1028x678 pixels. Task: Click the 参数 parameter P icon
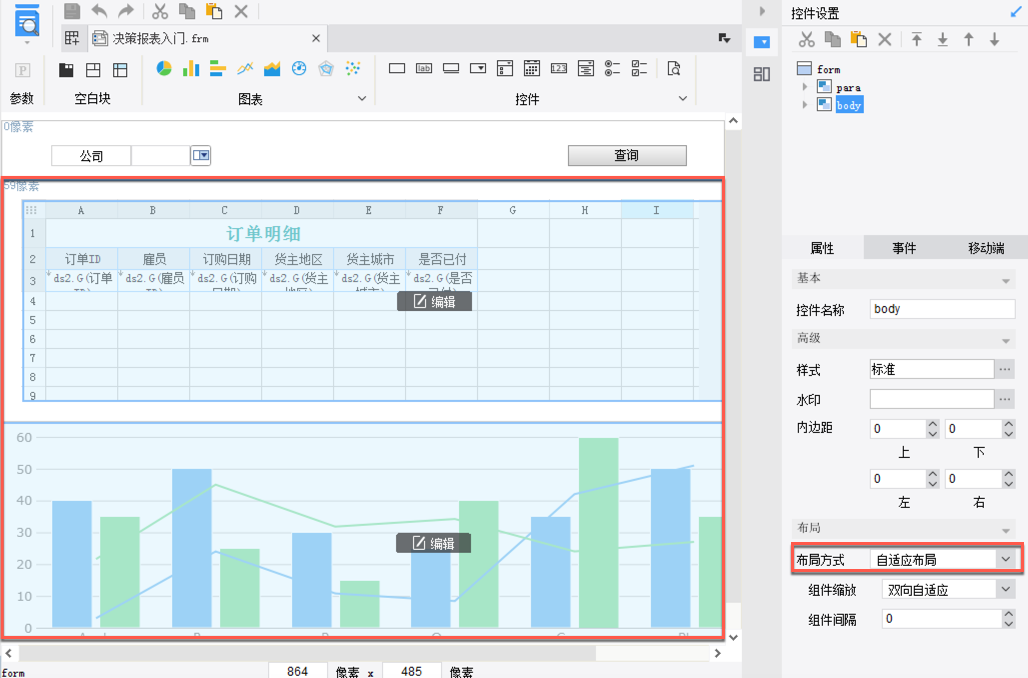click(22, 70)
